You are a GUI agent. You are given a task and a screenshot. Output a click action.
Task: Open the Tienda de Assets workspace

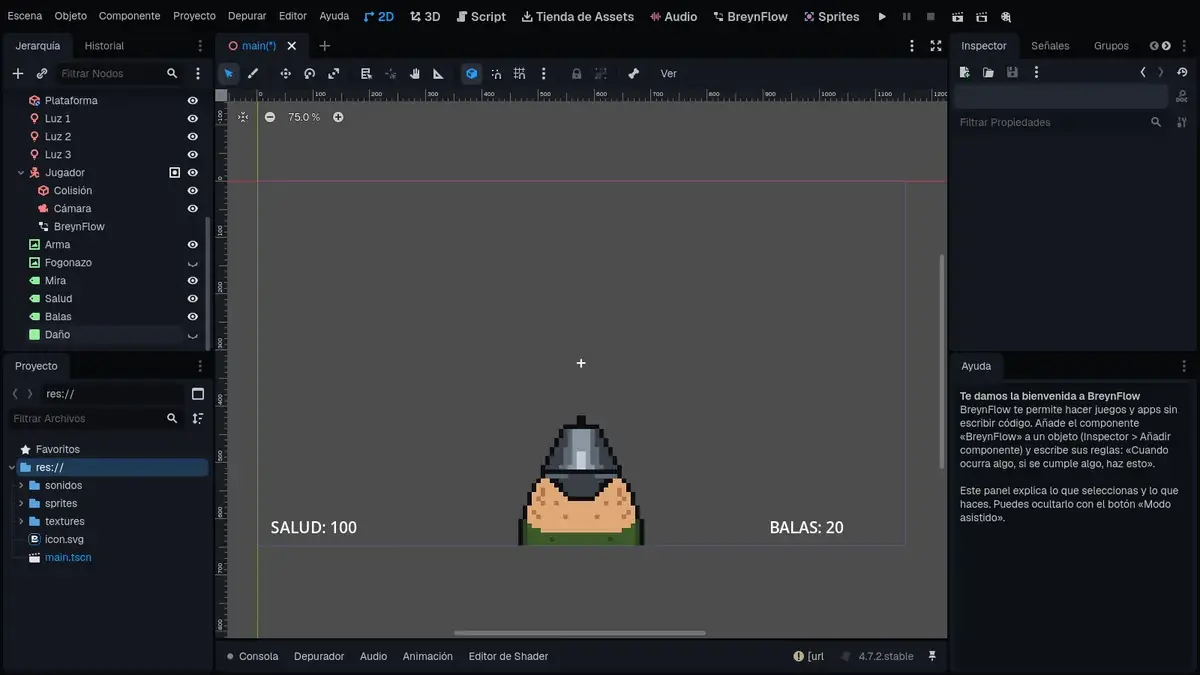[x=578, y=17]
